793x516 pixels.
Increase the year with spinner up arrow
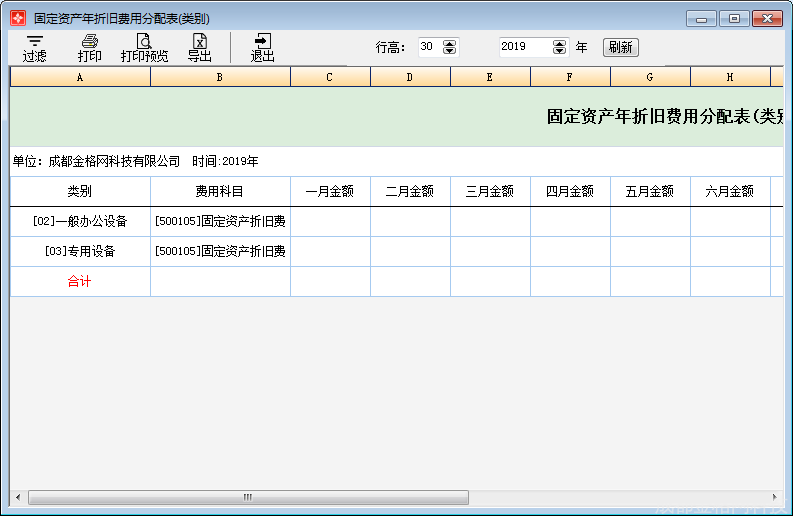[x=560, y=43]
